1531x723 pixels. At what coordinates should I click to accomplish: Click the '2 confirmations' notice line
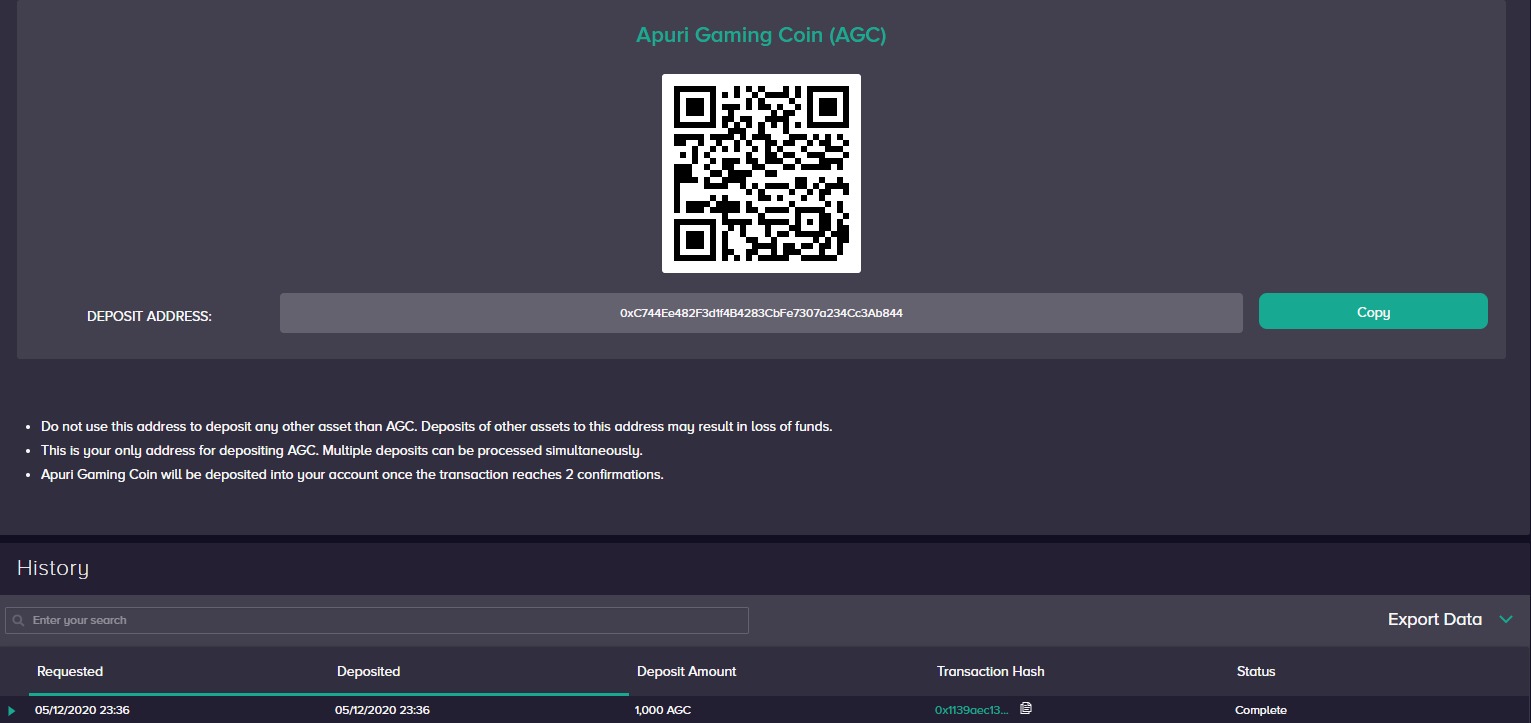(x=352, y=474)
